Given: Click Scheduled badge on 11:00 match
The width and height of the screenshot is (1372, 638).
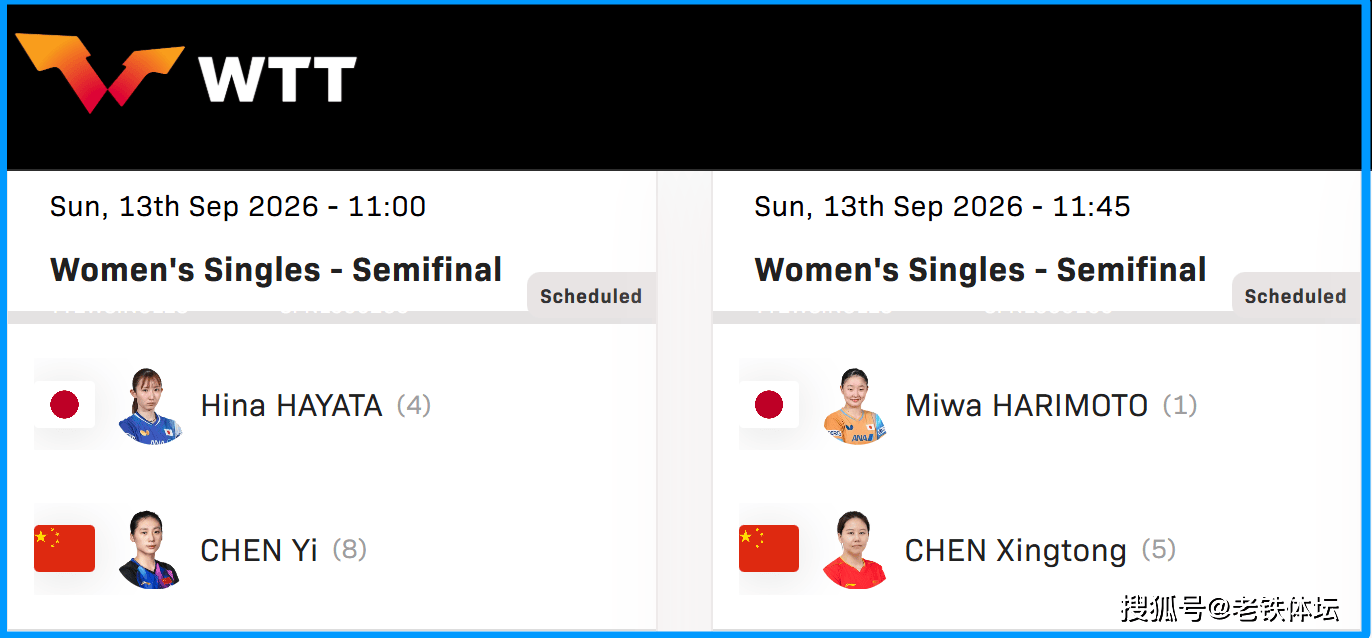Looking at the screenshot, I should [x=591, y=296].
